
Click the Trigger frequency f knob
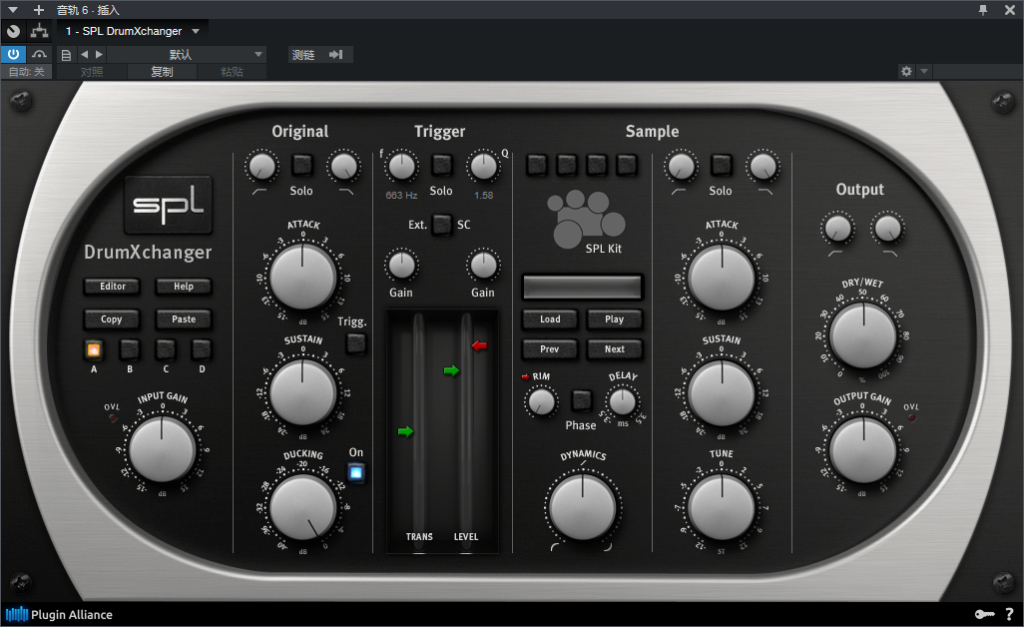pyautogui.click(x=402, y=167)
